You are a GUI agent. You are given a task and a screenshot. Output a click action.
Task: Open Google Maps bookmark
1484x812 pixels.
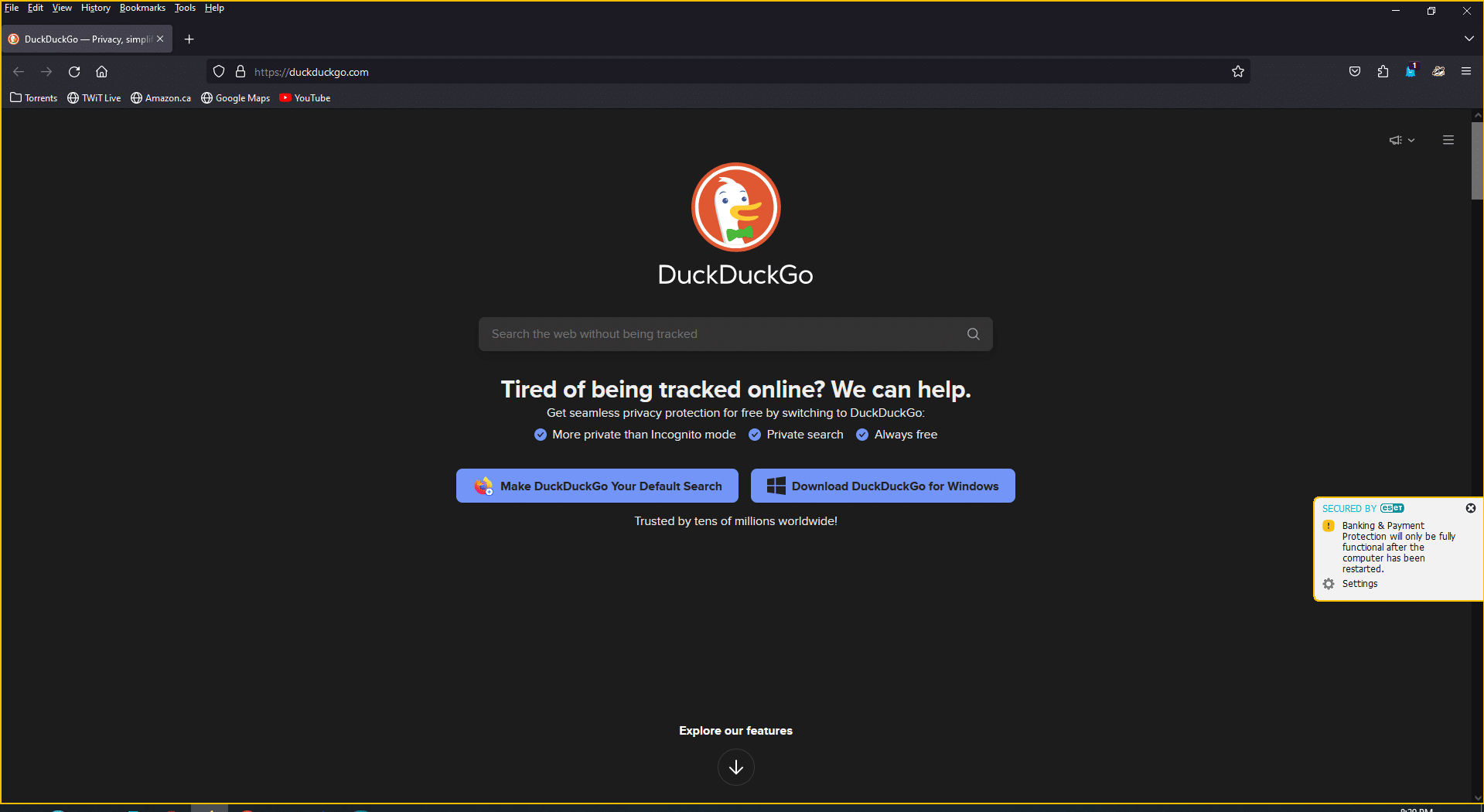(236, 98)
